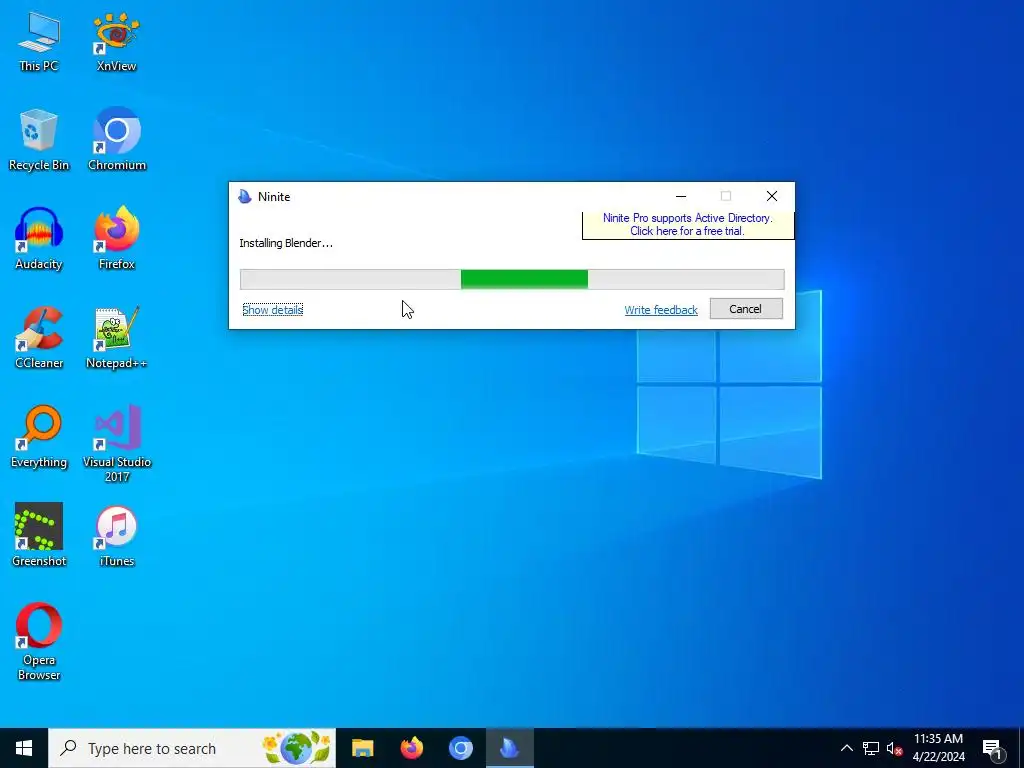The width and height of the screenshot is (1024, 768).
Task: Click Chromium icon in taskbar
Action: (460, 748)
